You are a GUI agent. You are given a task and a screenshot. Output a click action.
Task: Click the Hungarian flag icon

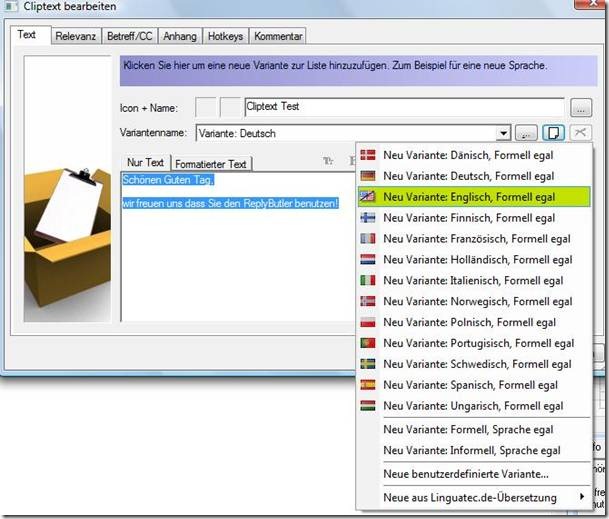pyautogui.click(x=367, y=406)
